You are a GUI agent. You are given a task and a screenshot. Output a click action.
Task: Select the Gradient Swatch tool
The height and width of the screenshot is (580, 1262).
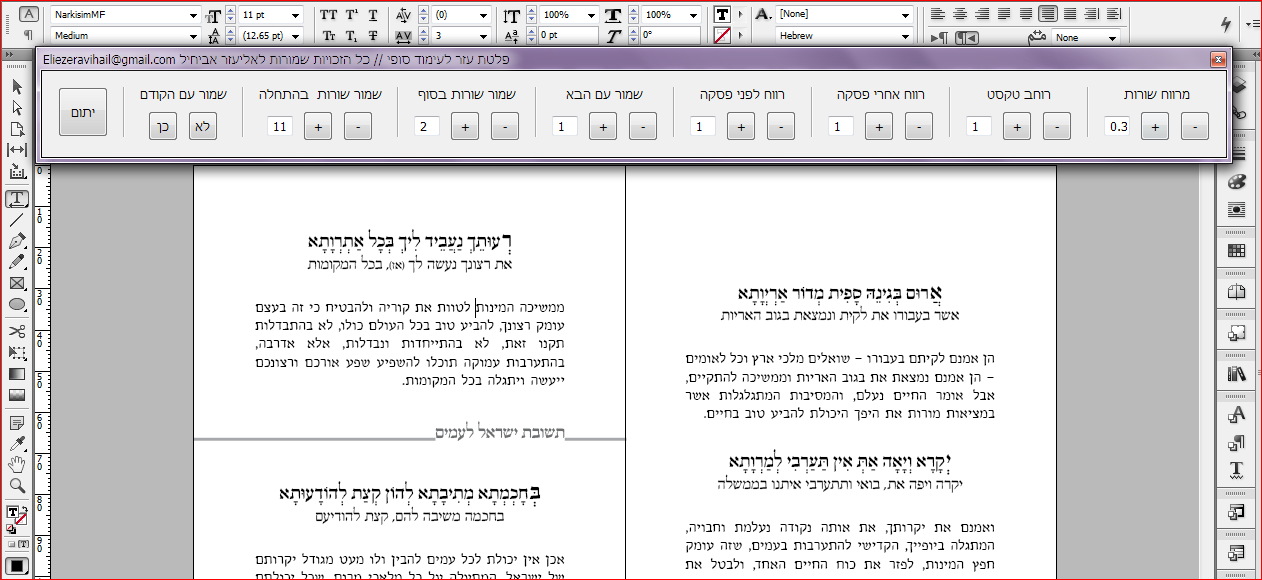click(17, 374)
